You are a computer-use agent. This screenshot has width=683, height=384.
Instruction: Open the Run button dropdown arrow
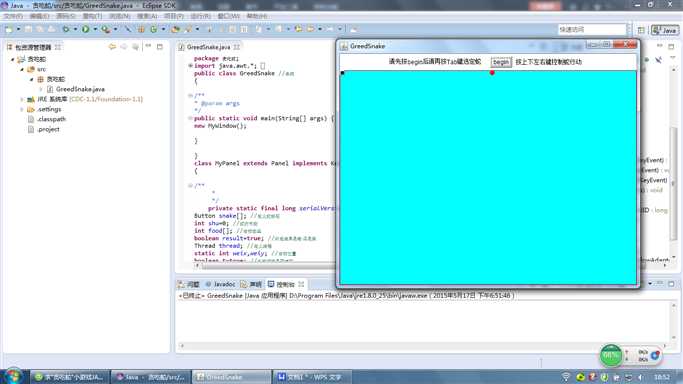[95, 29]
